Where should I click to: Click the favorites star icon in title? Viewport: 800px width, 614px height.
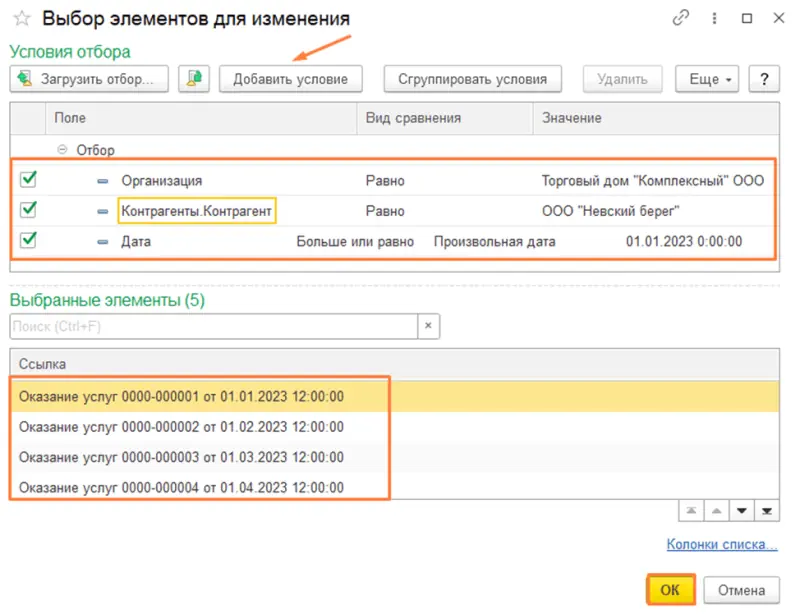[x=21, y=19]
